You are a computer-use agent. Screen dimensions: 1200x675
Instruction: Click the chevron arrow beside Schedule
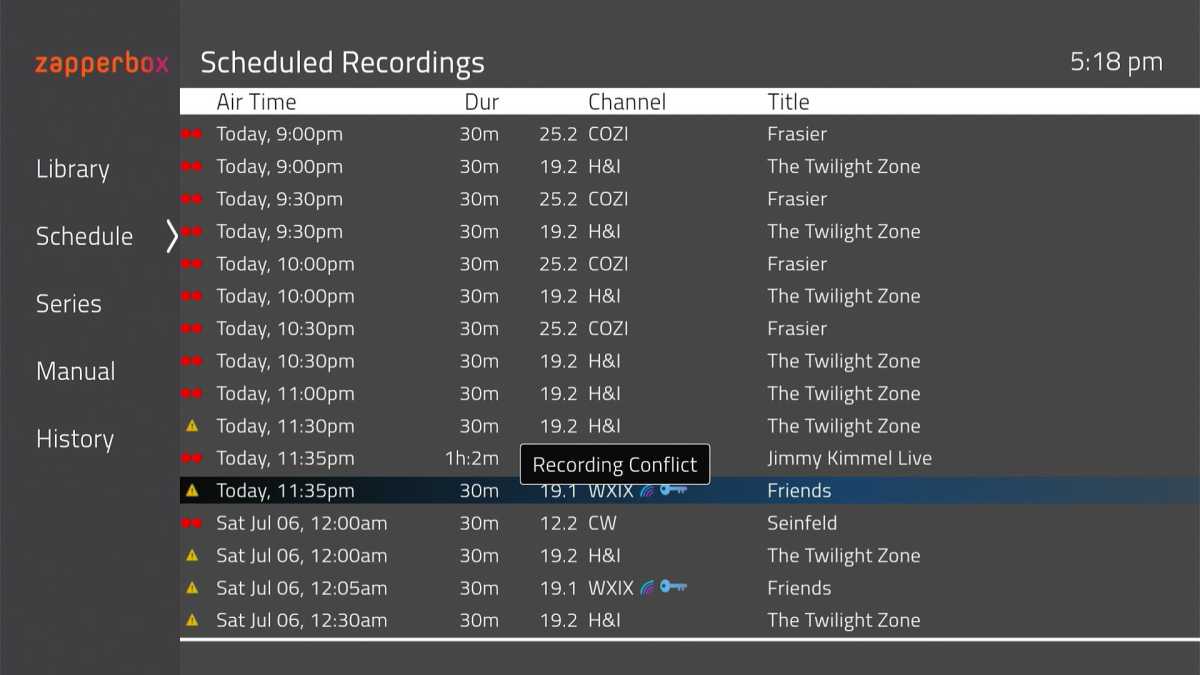coord(172,237)
